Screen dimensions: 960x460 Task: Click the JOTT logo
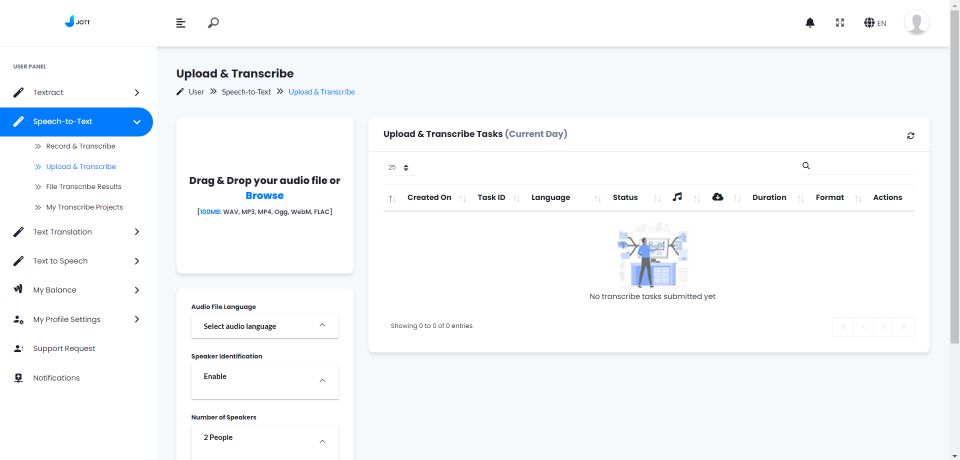pyautogui.click(x=76, y=21)
